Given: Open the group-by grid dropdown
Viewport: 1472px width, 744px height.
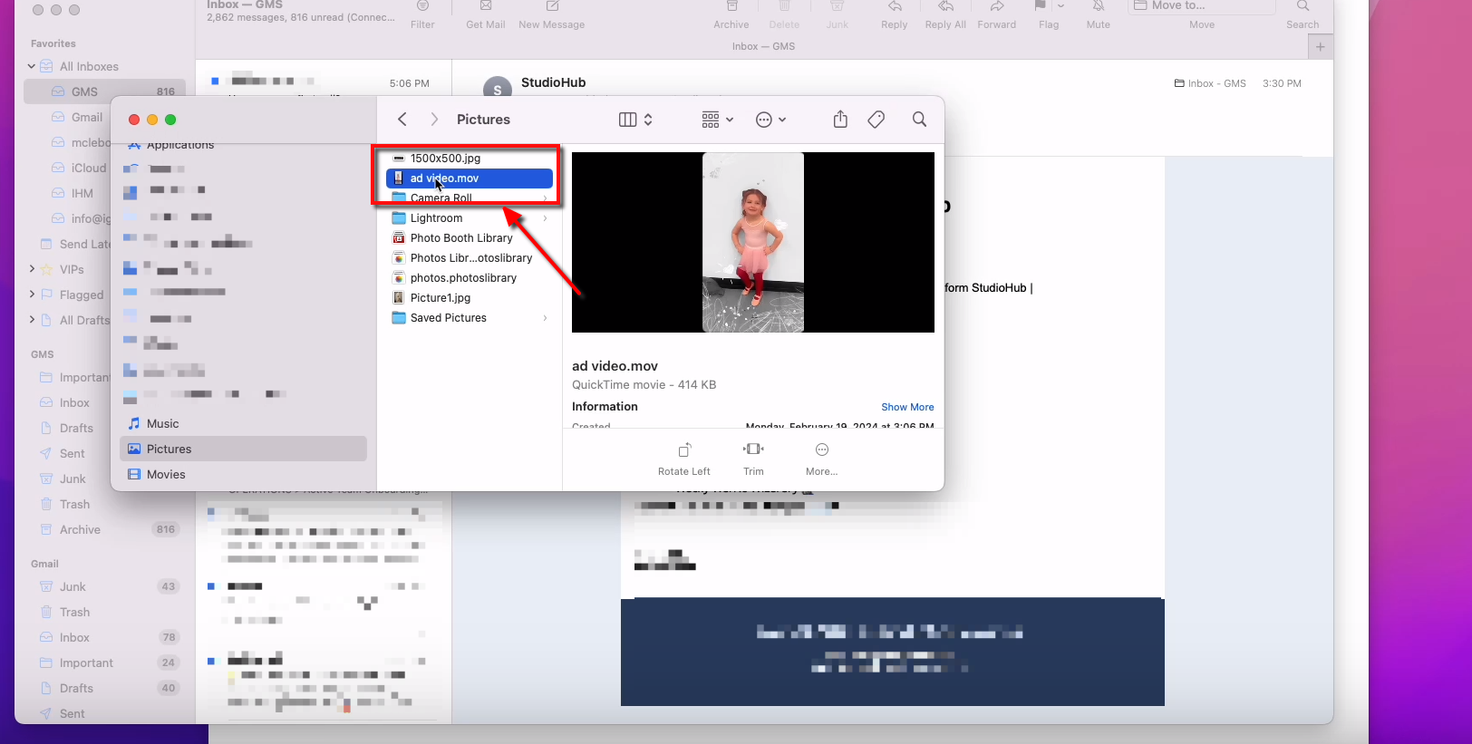Looking at the screenshot, I should pos(717,119).
